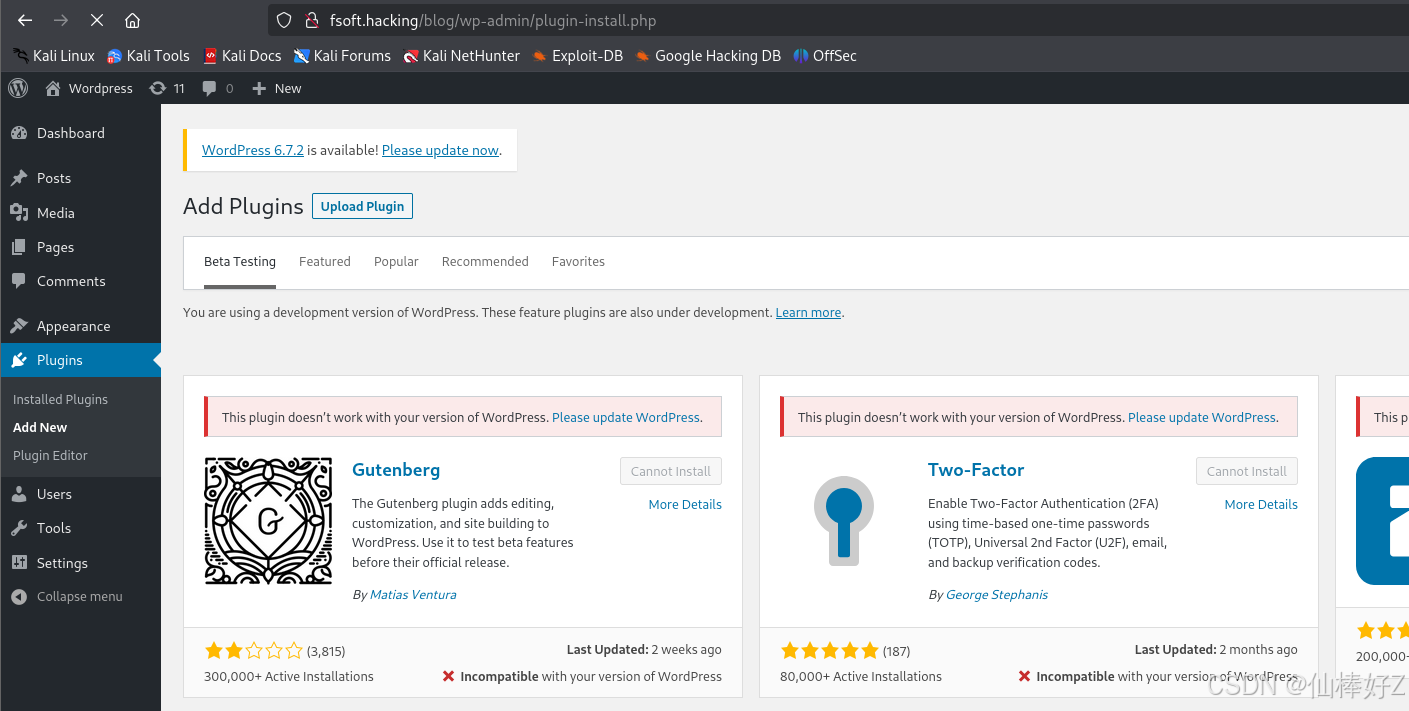
Task: Stop page loading with the X button
Action: (x=97, y=20)
